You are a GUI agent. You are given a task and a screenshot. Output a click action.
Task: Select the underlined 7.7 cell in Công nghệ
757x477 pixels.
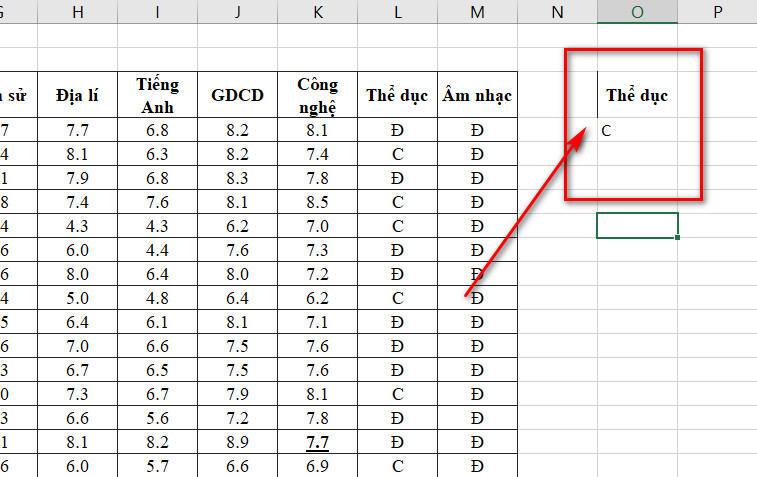(317, 442)
